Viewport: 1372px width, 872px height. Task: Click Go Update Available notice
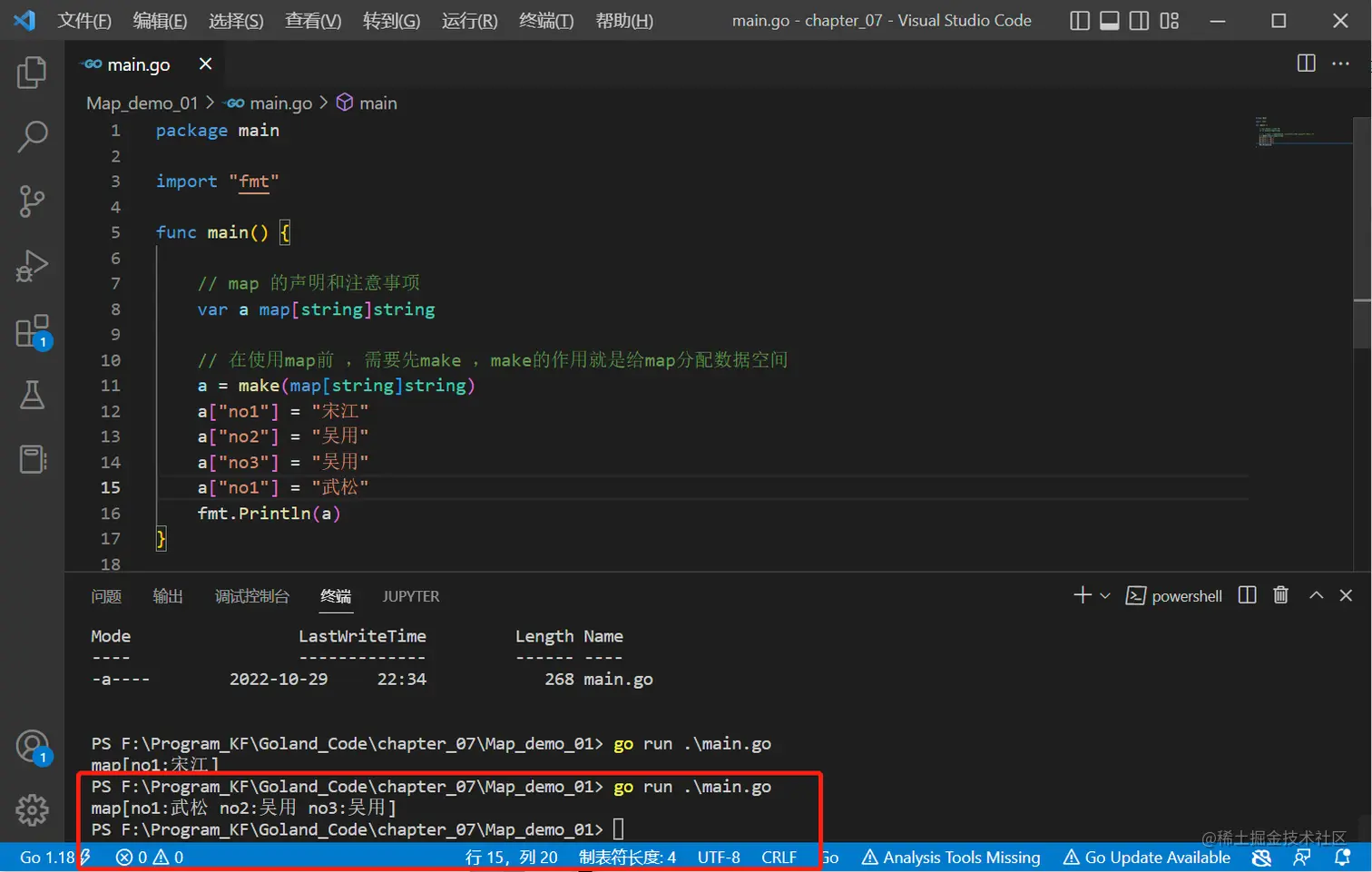(1147, 857)
